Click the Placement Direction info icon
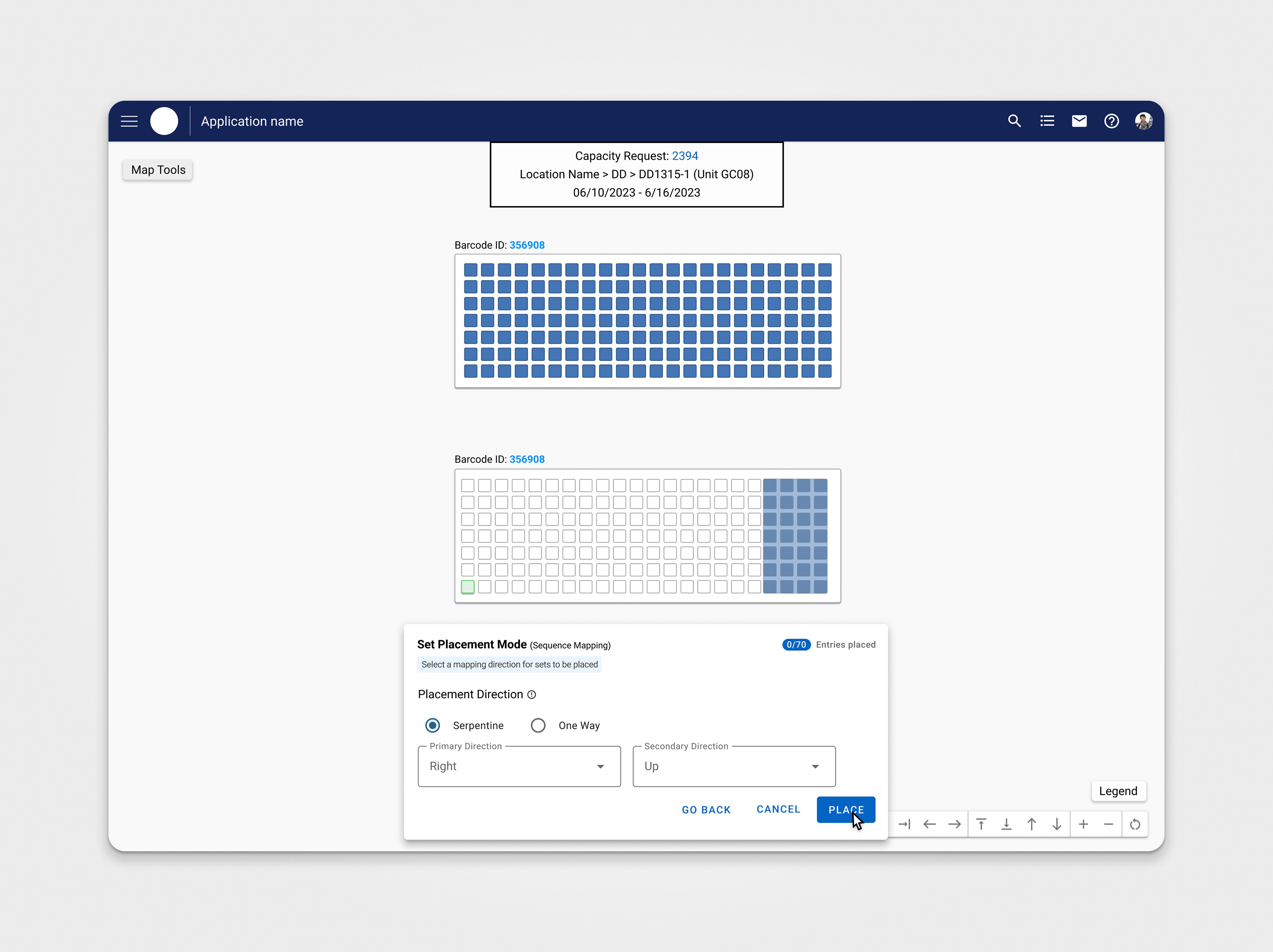Image resolution: width=1273 pixels, height=952 pixels. (532, 695)
